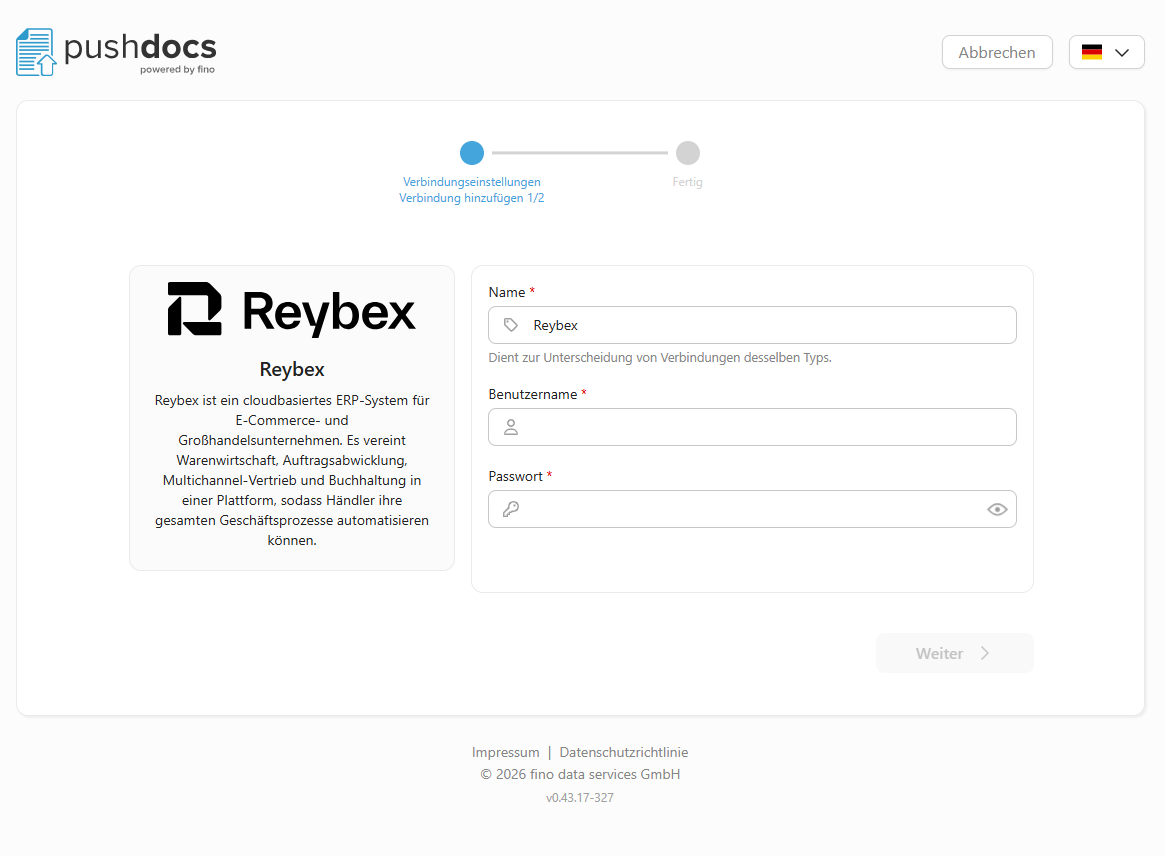The width and height of the screenshot is (1165, 856).
Task: Click the Fertig step label
Action: [687, 181]
